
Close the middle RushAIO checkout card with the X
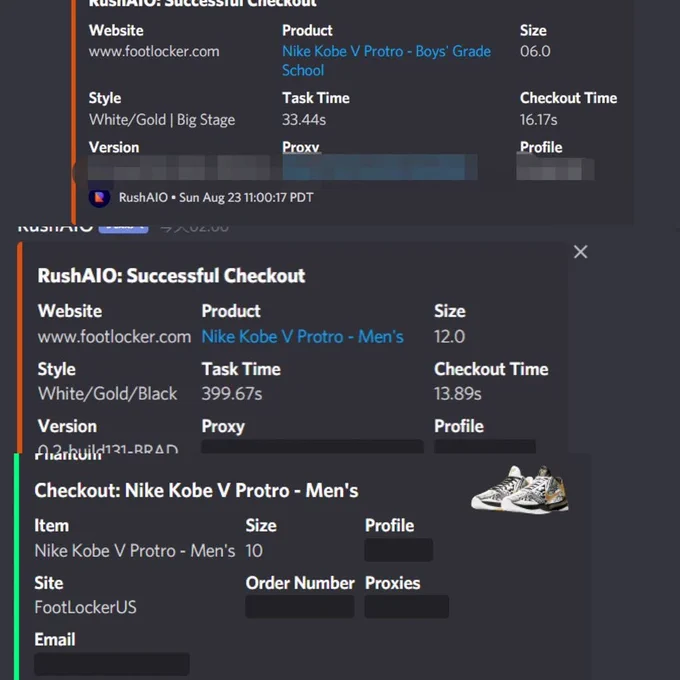coord(580,252)
